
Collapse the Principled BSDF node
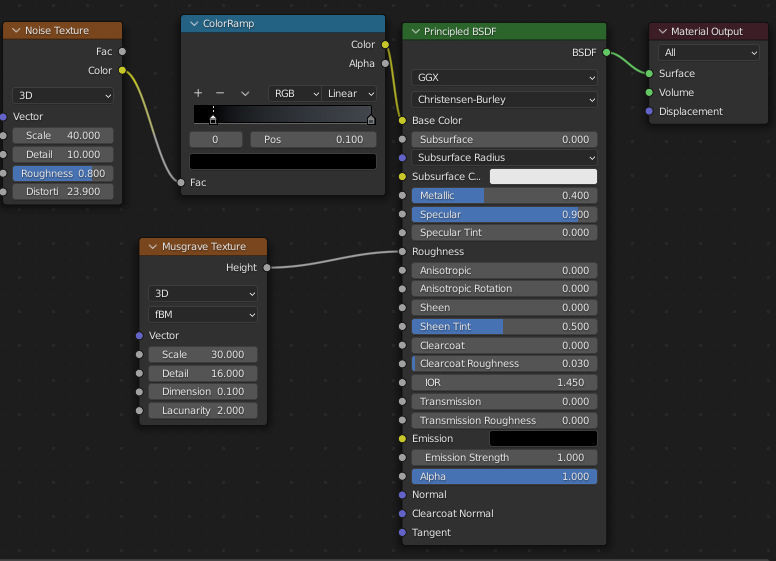tap(415, 32)
